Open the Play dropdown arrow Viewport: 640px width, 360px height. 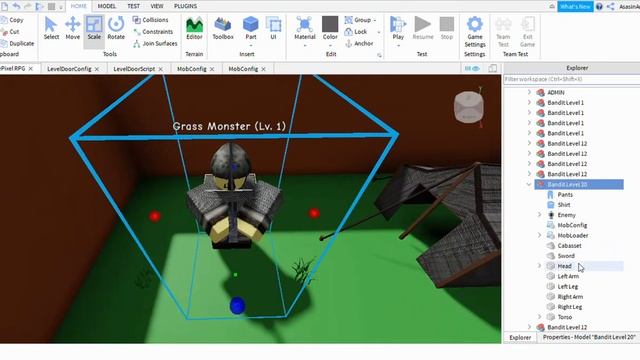(398, 45)
